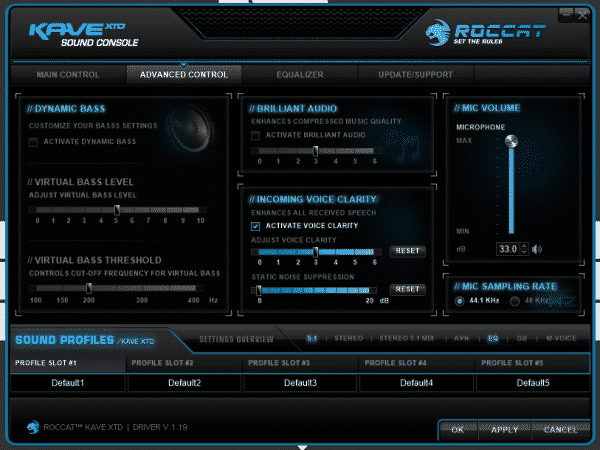Viewport: 600px width, 450px height.
Task: Click the EQ overview indicator
Action: click(x=493, y=338)
